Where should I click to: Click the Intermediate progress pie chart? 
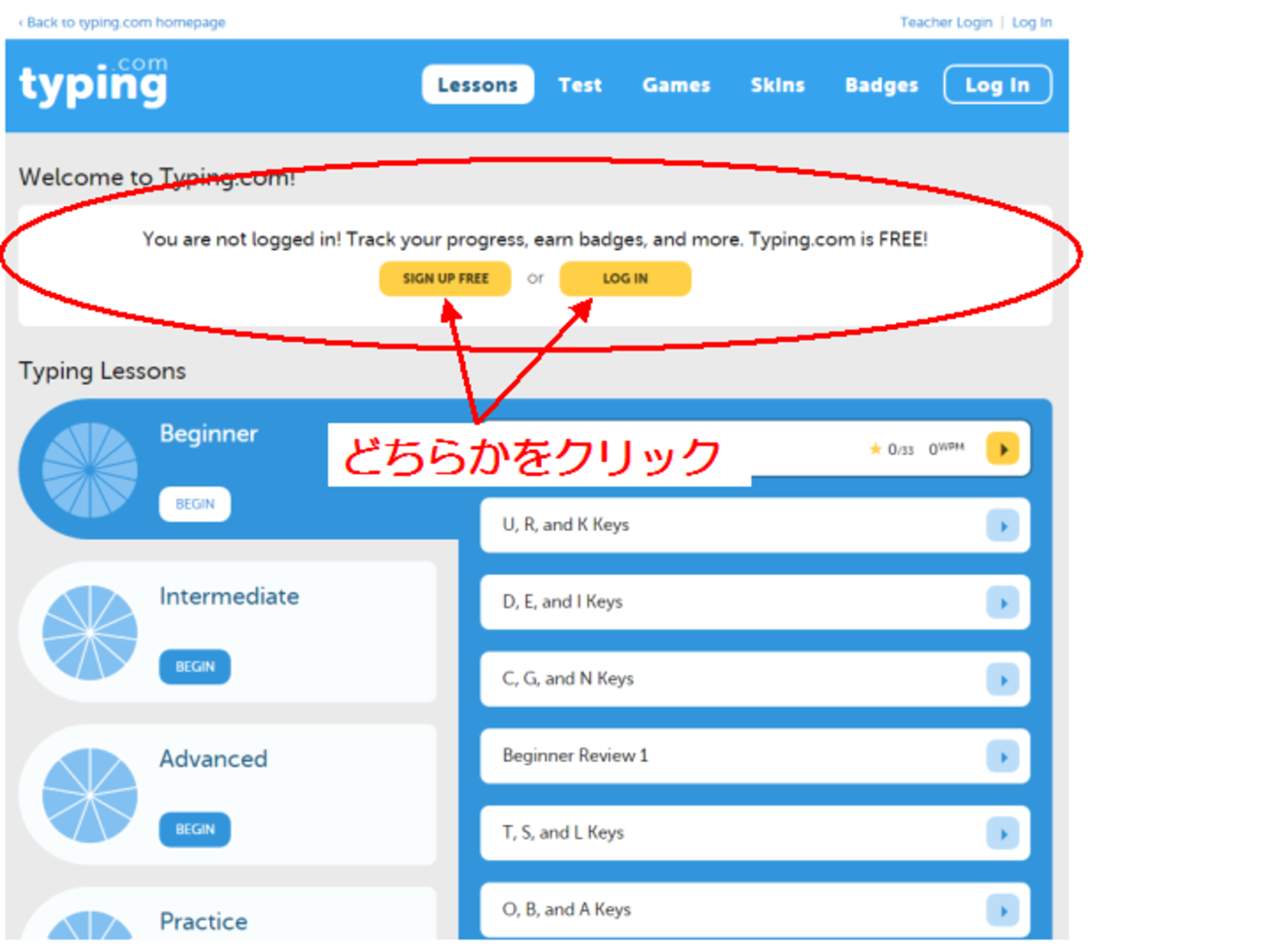[90, 633]
